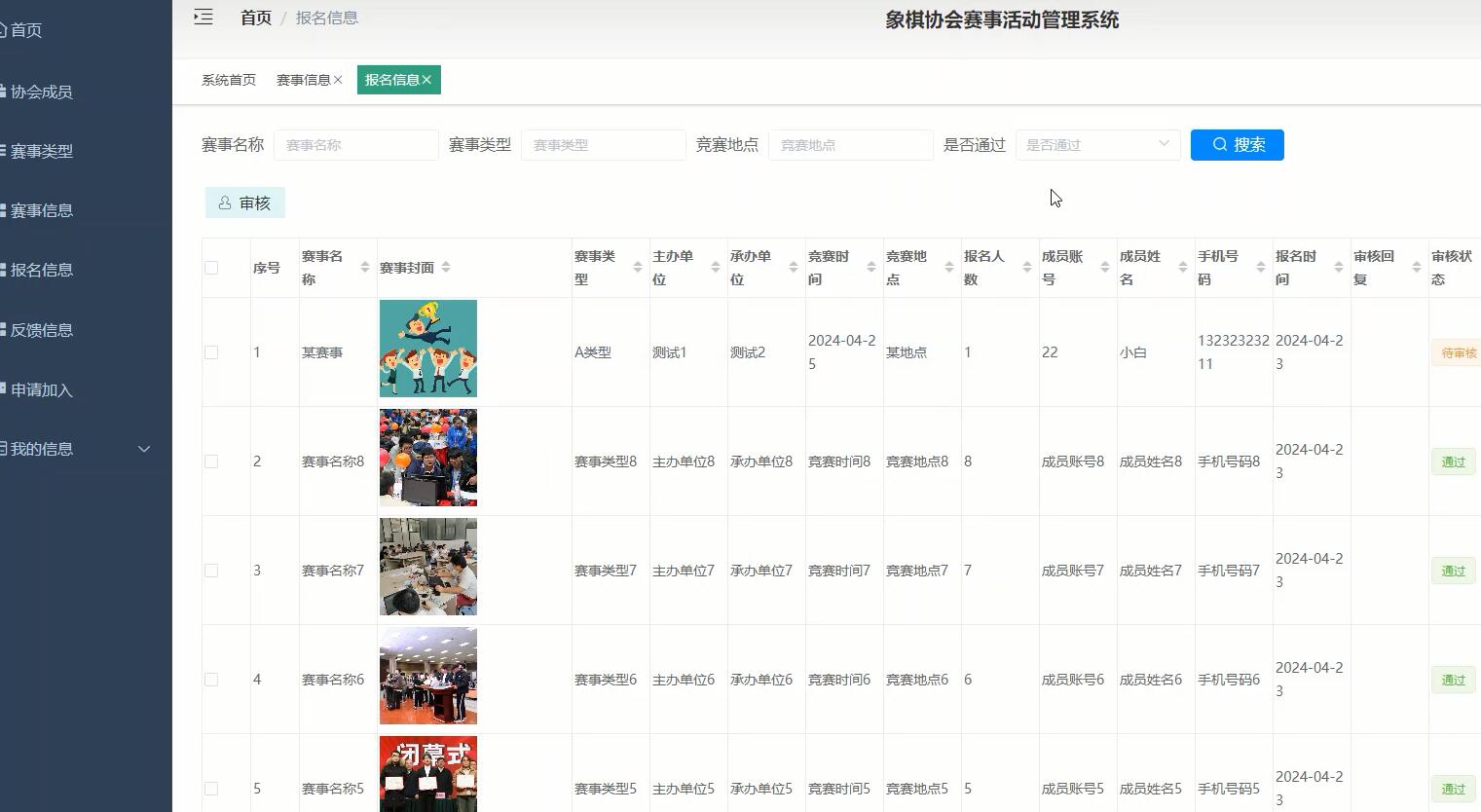The image size is (1481, 812).
Task: Switch to the 系统首页 tab
Action: [x=229, y=80]
